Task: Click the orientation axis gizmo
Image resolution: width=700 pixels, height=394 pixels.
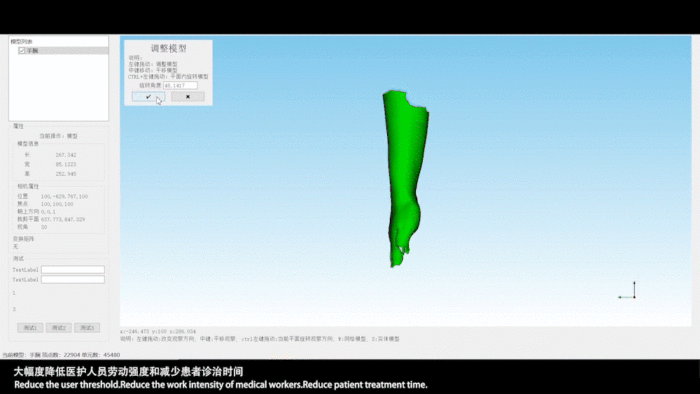Action: click(627, 290)
